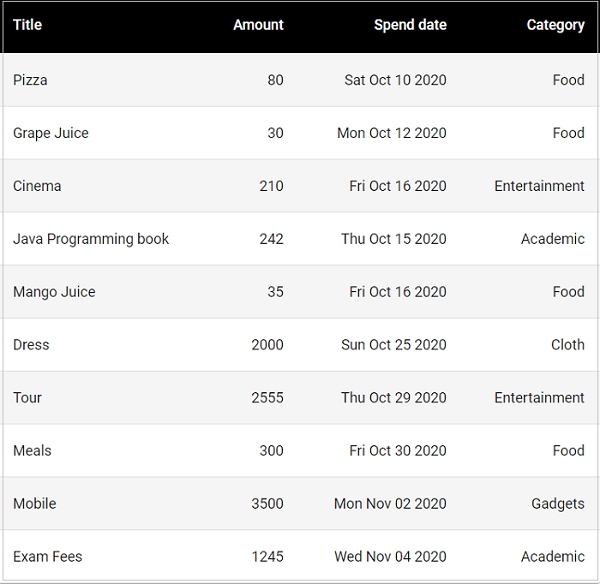Click the Meals expense title

(32, 451)
